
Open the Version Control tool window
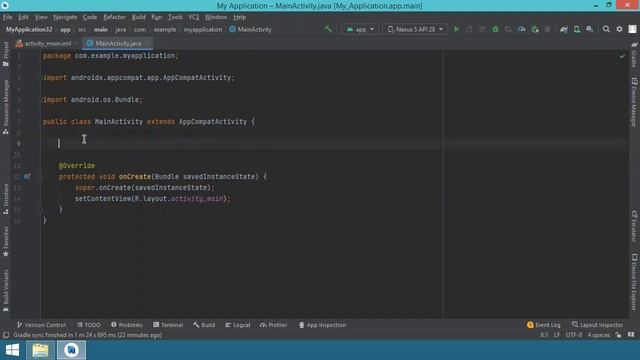click(41, 325)
